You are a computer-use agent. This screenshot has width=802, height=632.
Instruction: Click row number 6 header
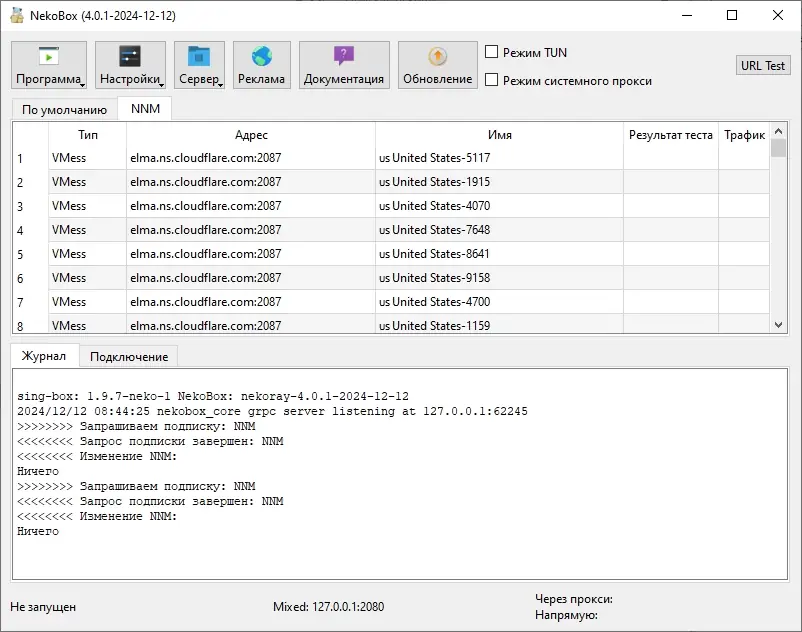[x=30, y=279]
